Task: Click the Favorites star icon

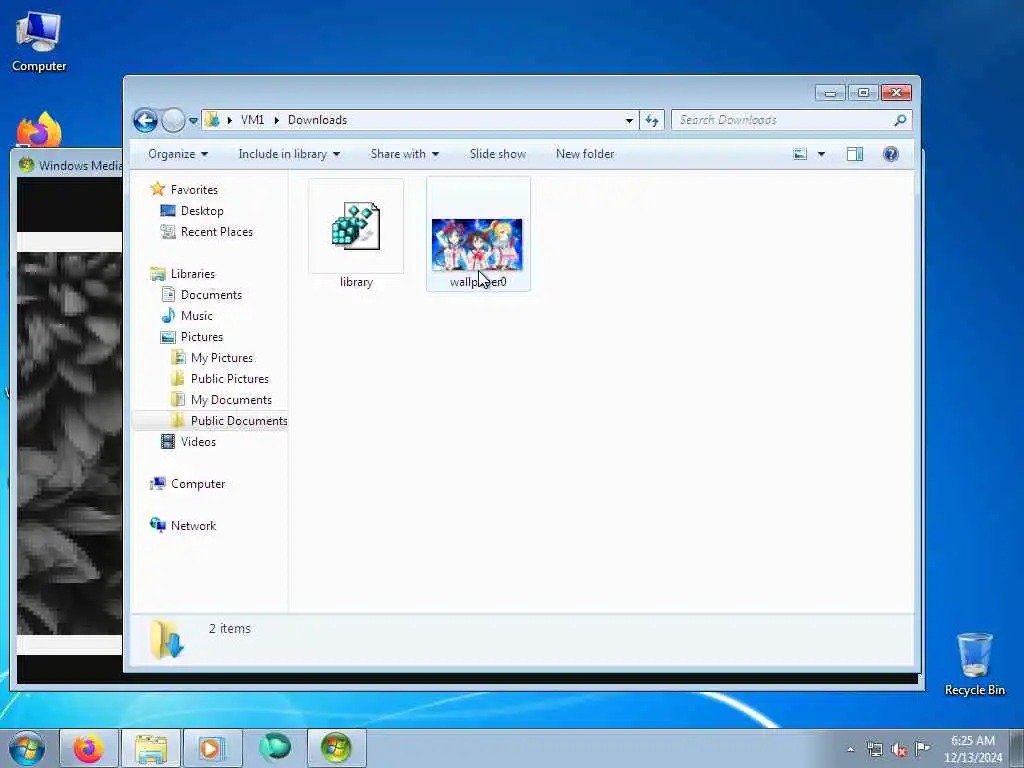Action: 157,189
